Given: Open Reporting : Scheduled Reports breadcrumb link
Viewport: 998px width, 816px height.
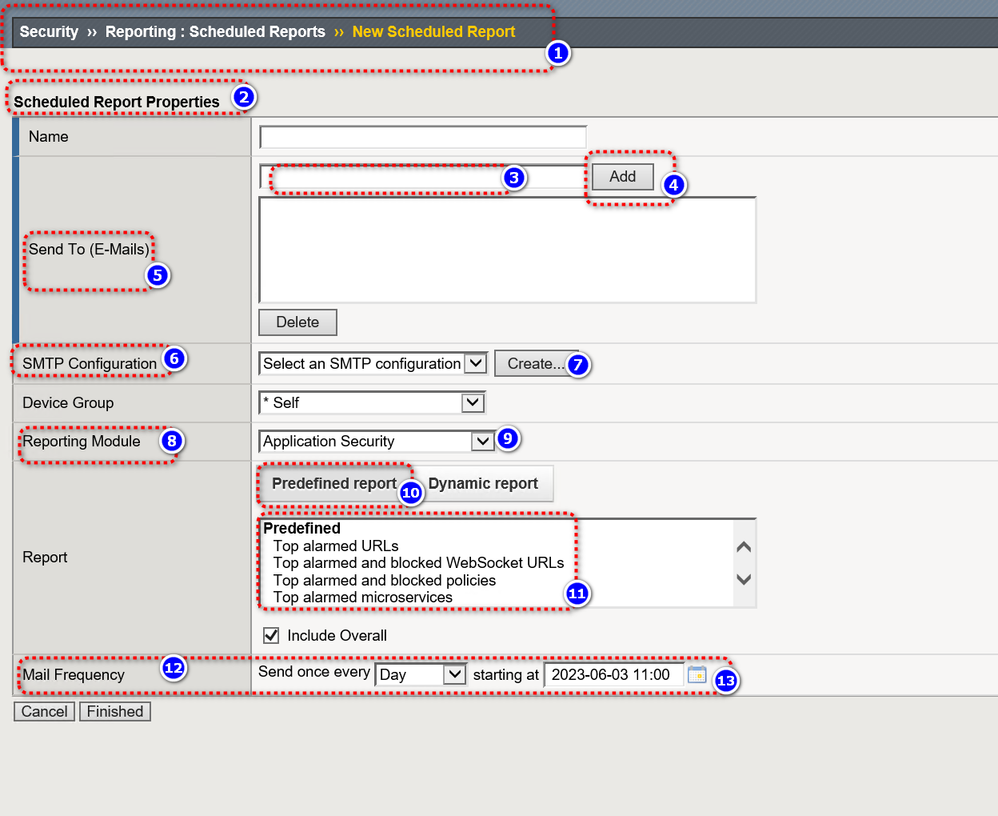Looking at the screenshot, I should pos(215,32).
